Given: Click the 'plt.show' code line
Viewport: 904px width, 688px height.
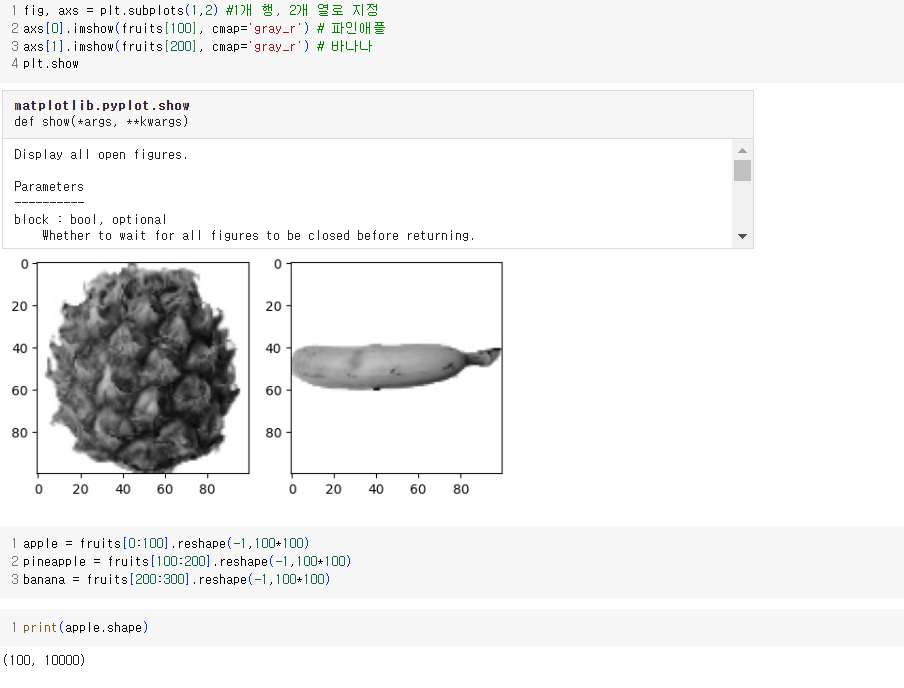Looking at the screenshot, I should pos(51,63).
